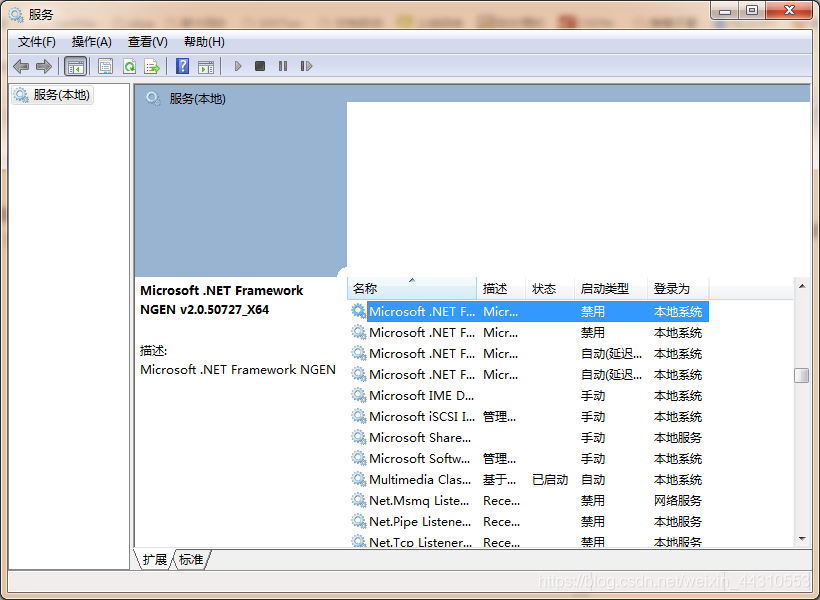Sort by the 状态 column header

pyautogui.click(x=550, y=288)
